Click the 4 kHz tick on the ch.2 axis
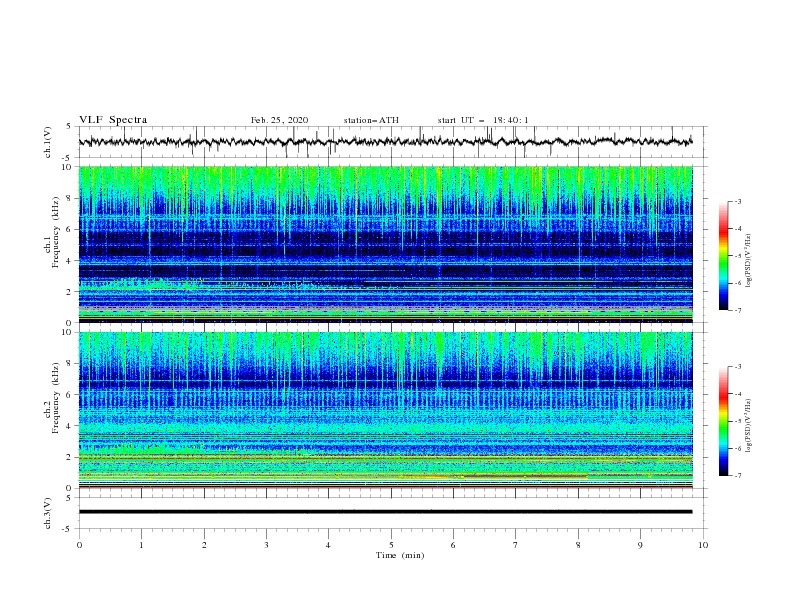This screenshot has height=612, width=792. coord(70,426)
